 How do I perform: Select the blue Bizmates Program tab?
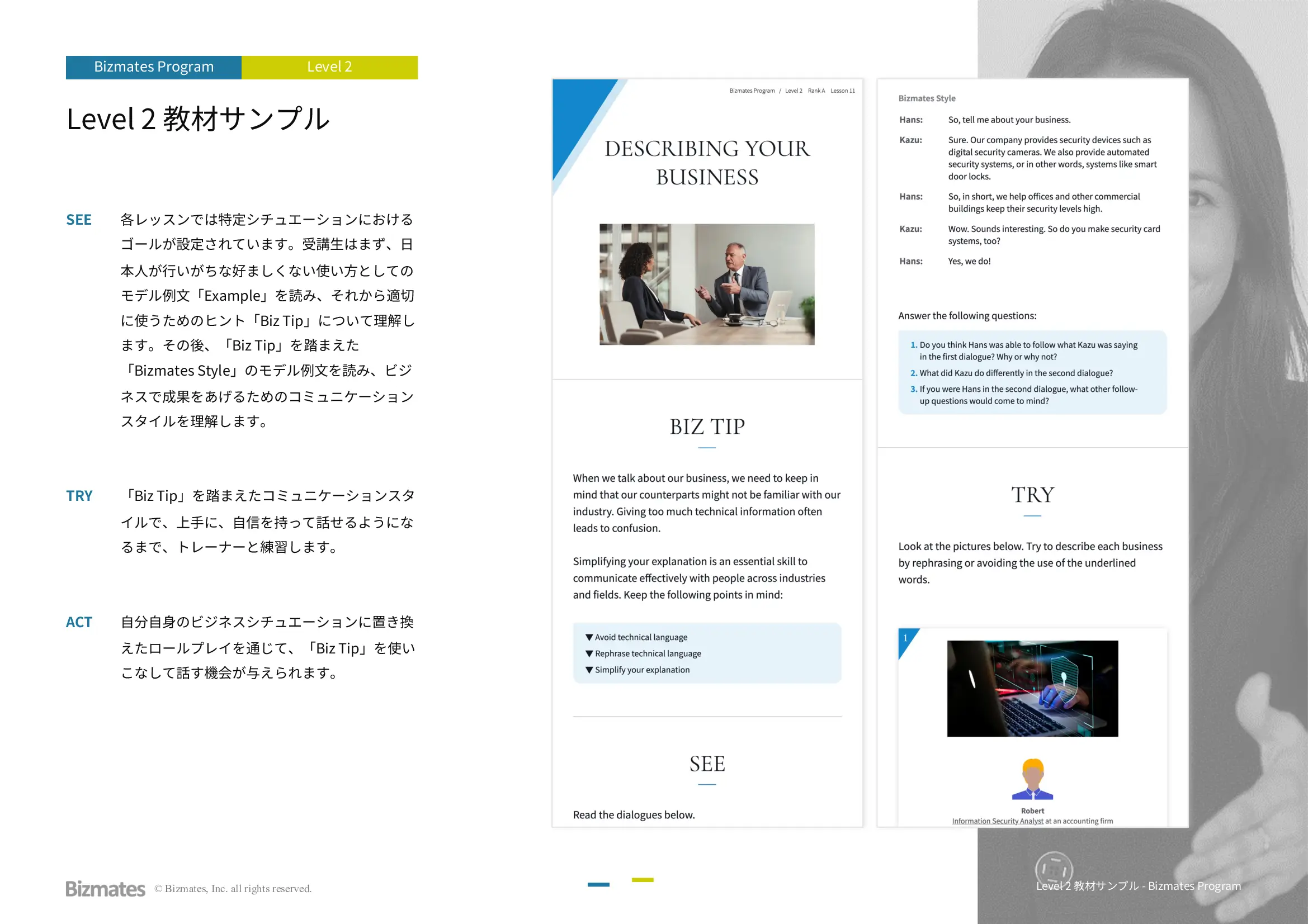[154, 67]
